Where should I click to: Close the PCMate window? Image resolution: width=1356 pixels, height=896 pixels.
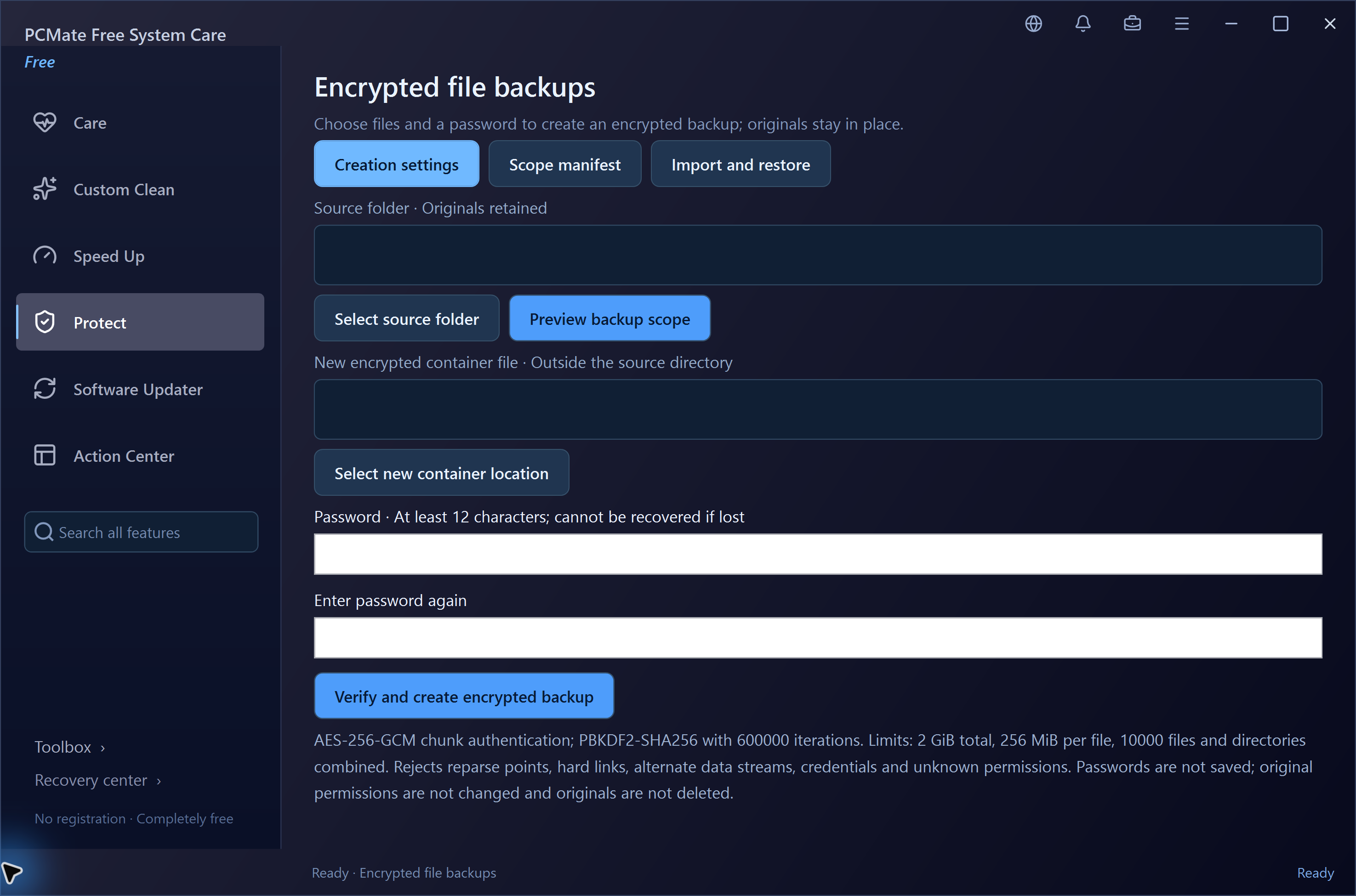point(1330,23)
